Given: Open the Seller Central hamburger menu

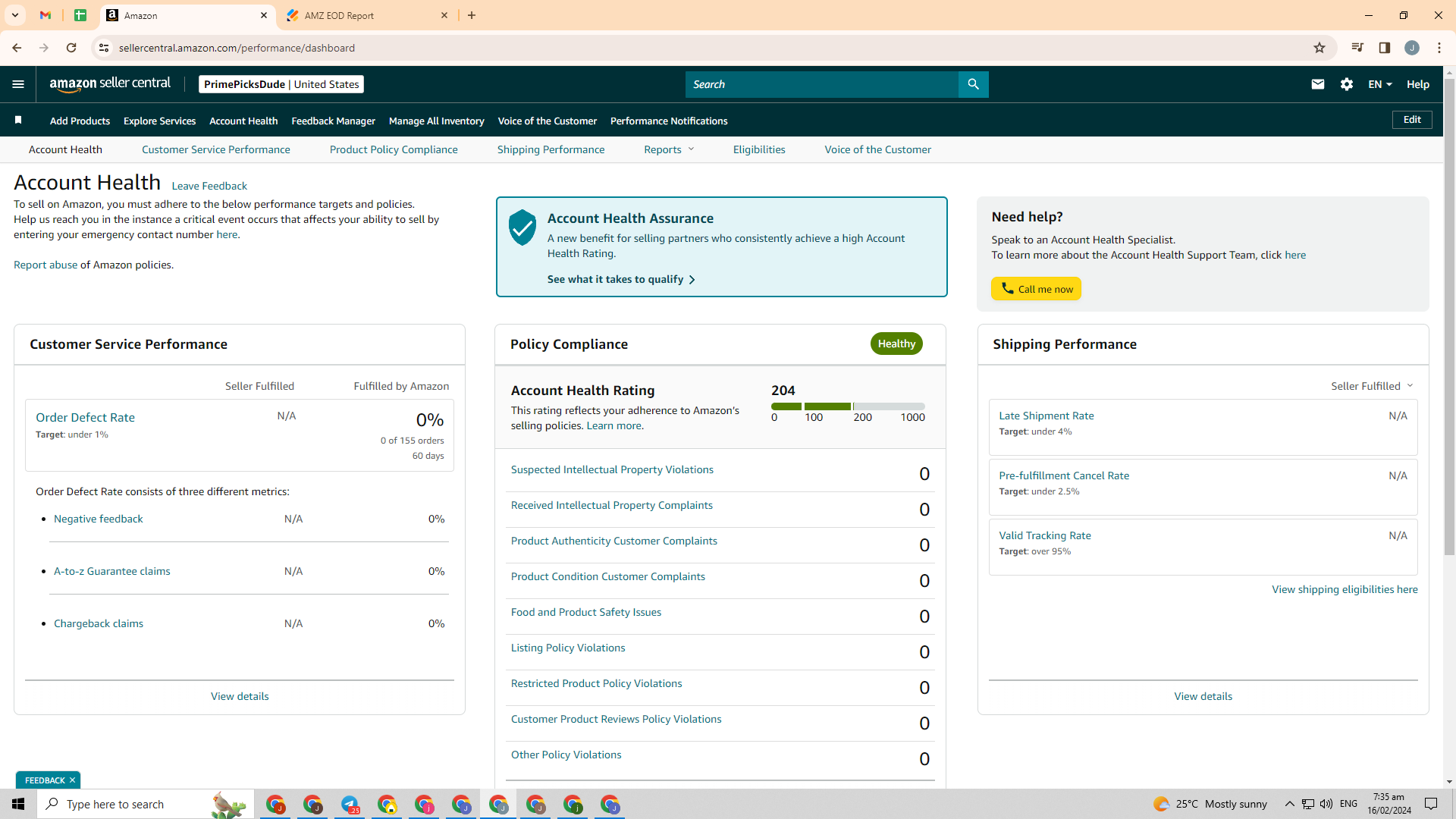Looking at the screenshot, I should tap(18, 84).
